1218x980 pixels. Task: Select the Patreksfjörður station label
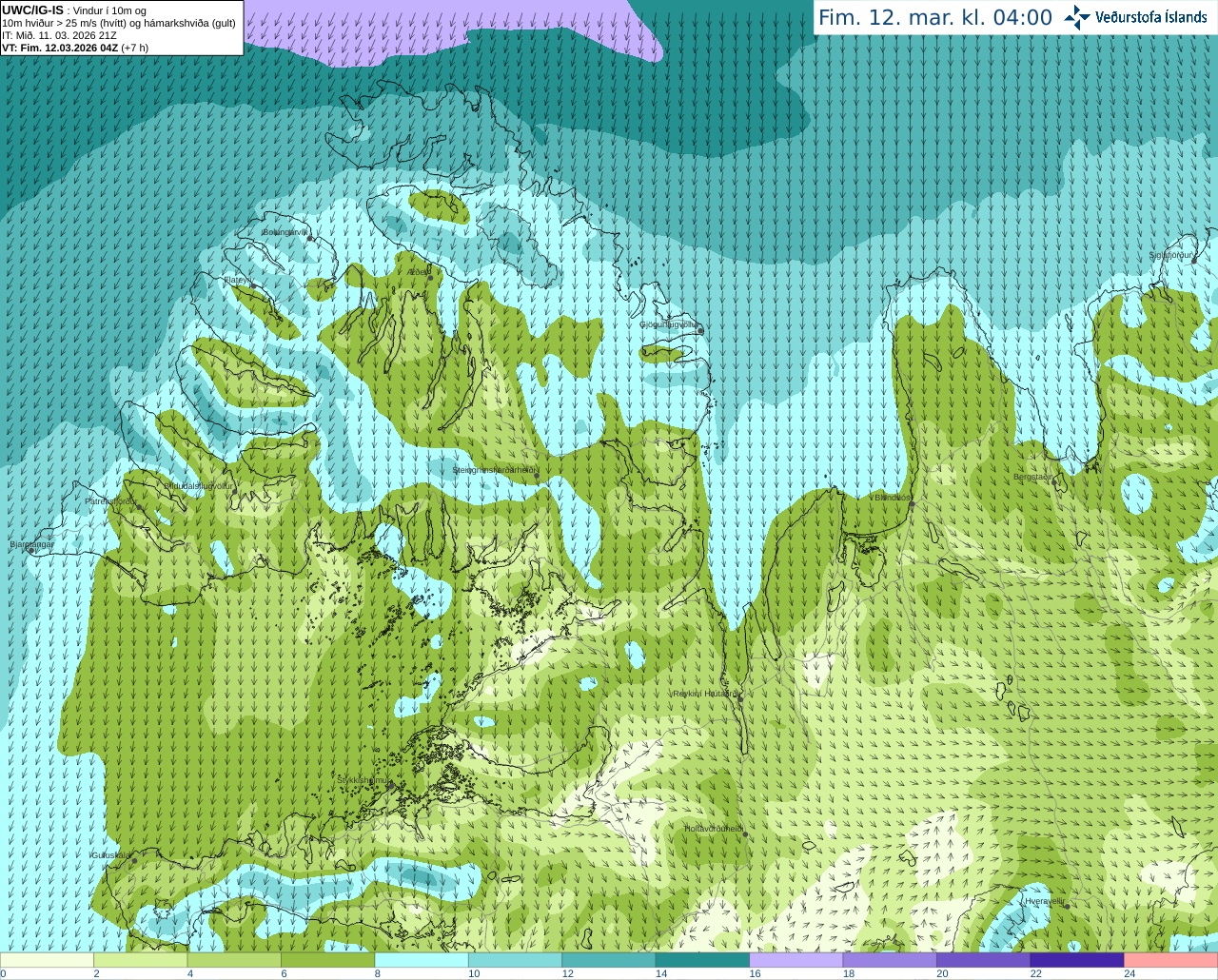(x=111, y=500)
